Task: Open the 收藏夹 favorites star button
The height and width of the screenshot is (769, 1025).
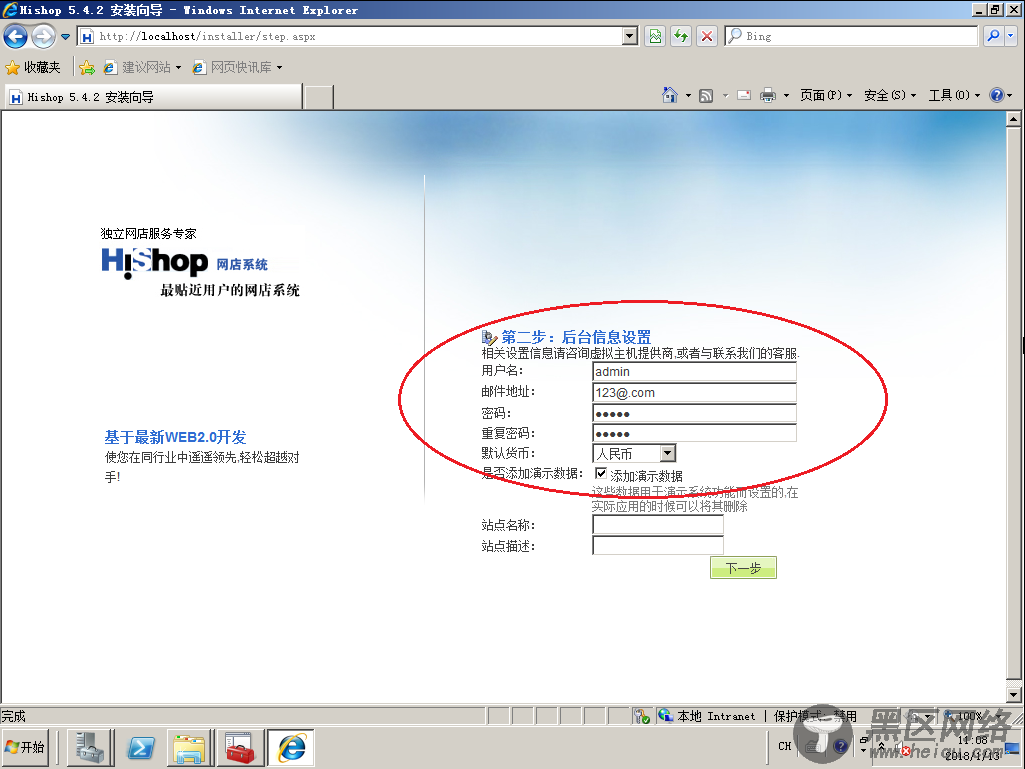Action: [x=33, y=67]
